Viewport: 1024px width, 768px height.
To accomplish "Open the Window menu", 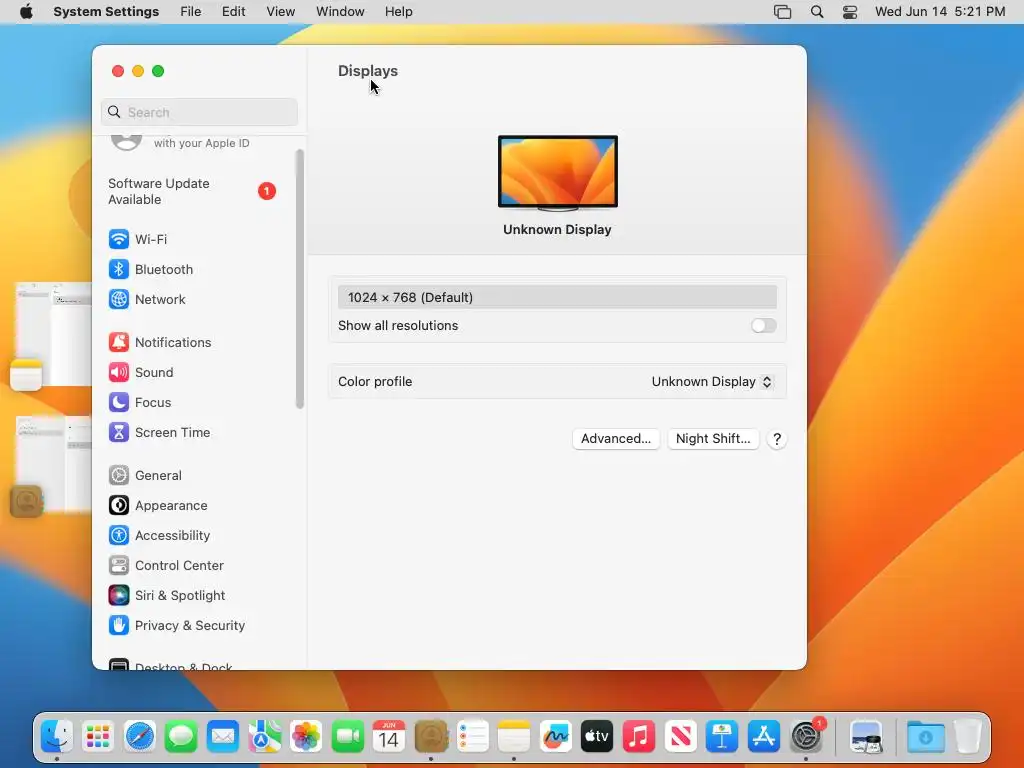I will (x=340, y=12).
